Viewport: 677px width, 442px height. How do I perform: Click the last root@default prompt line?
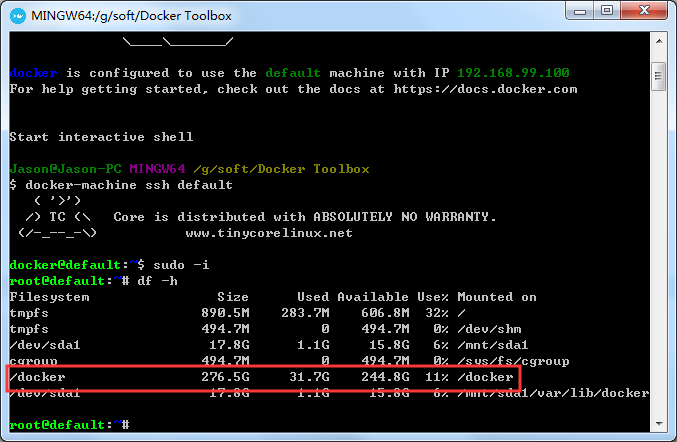(x=70, y=425)
